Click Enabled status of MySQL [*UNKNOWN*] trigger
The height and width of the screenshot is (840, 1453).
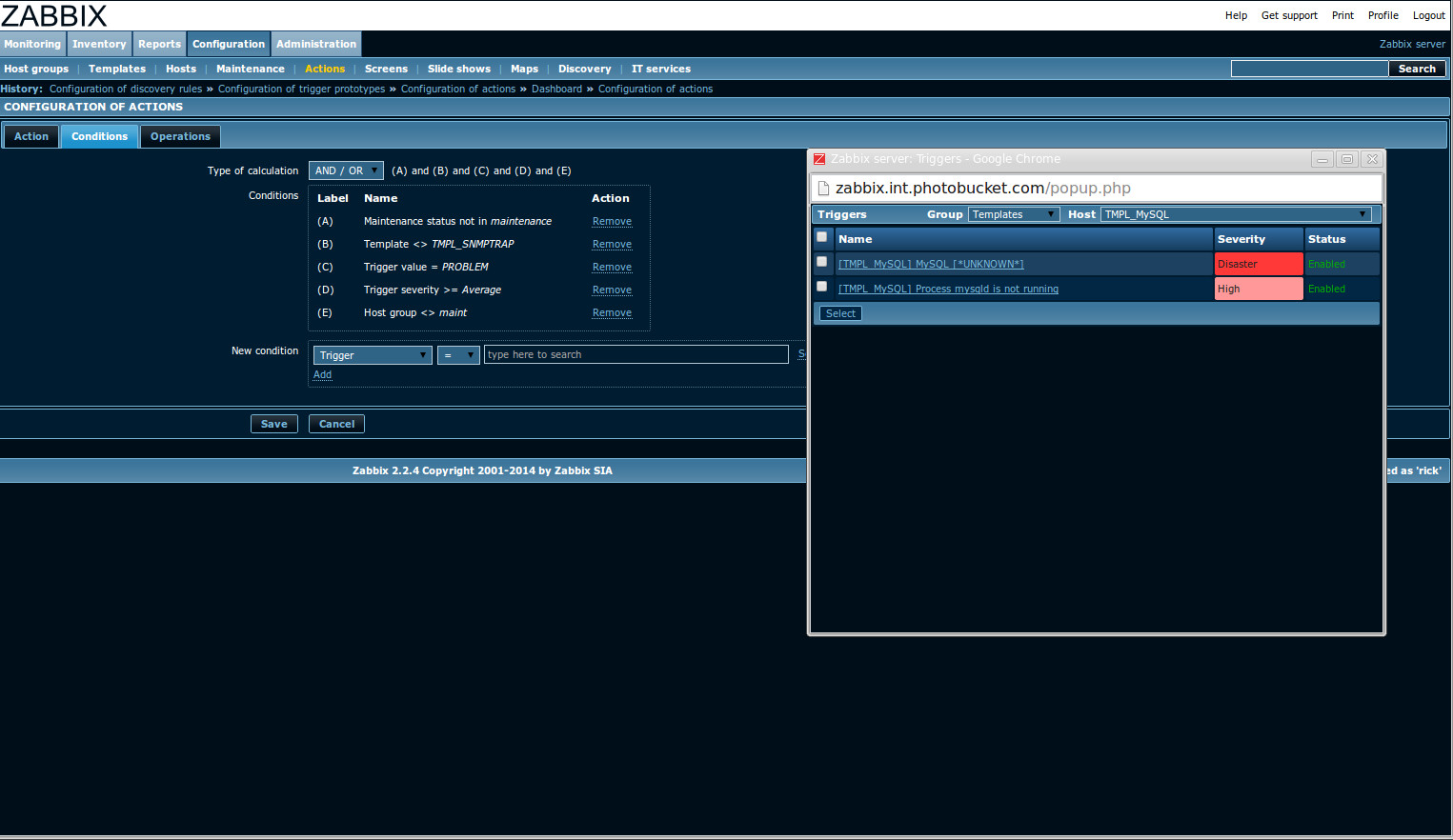(x=1326, y=264)
